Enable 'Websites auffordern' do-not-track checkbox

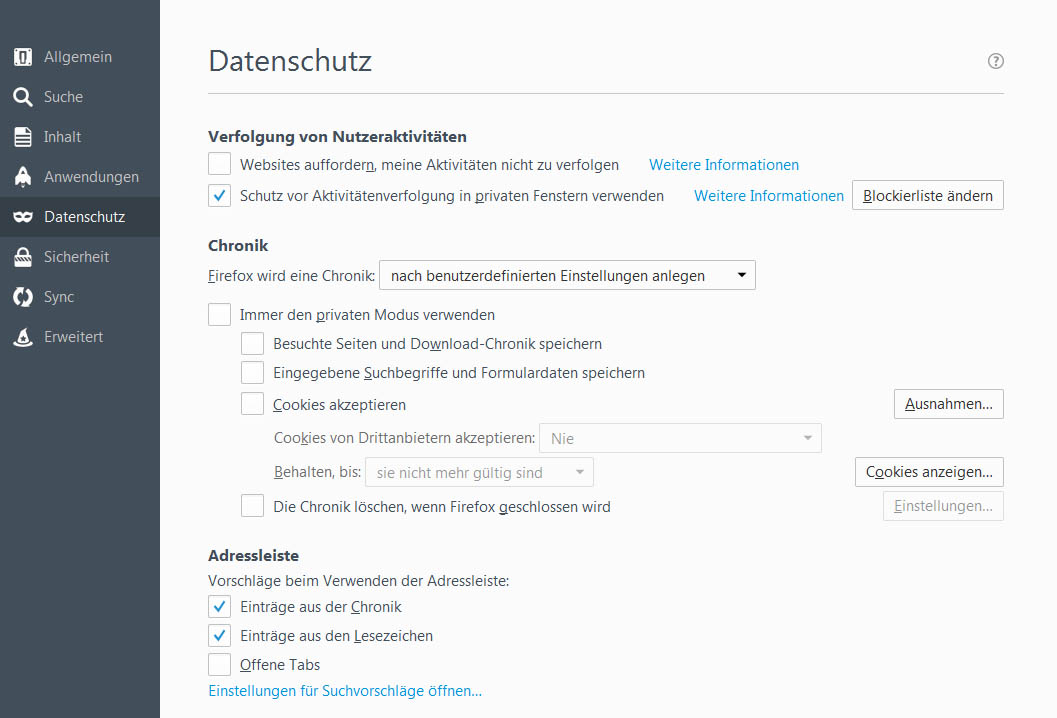coord(220,164)
